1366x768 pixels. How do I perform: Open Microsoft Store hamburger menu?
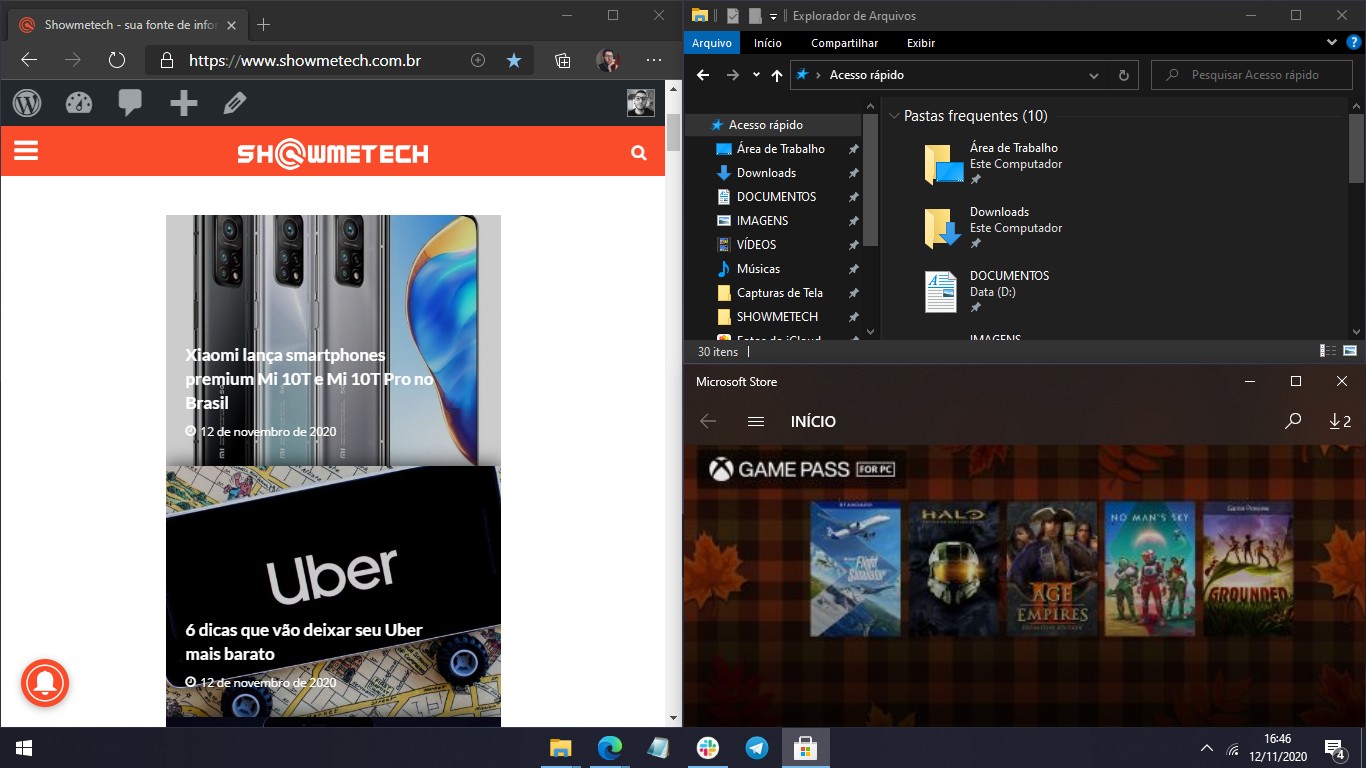[x=756, y=421]
